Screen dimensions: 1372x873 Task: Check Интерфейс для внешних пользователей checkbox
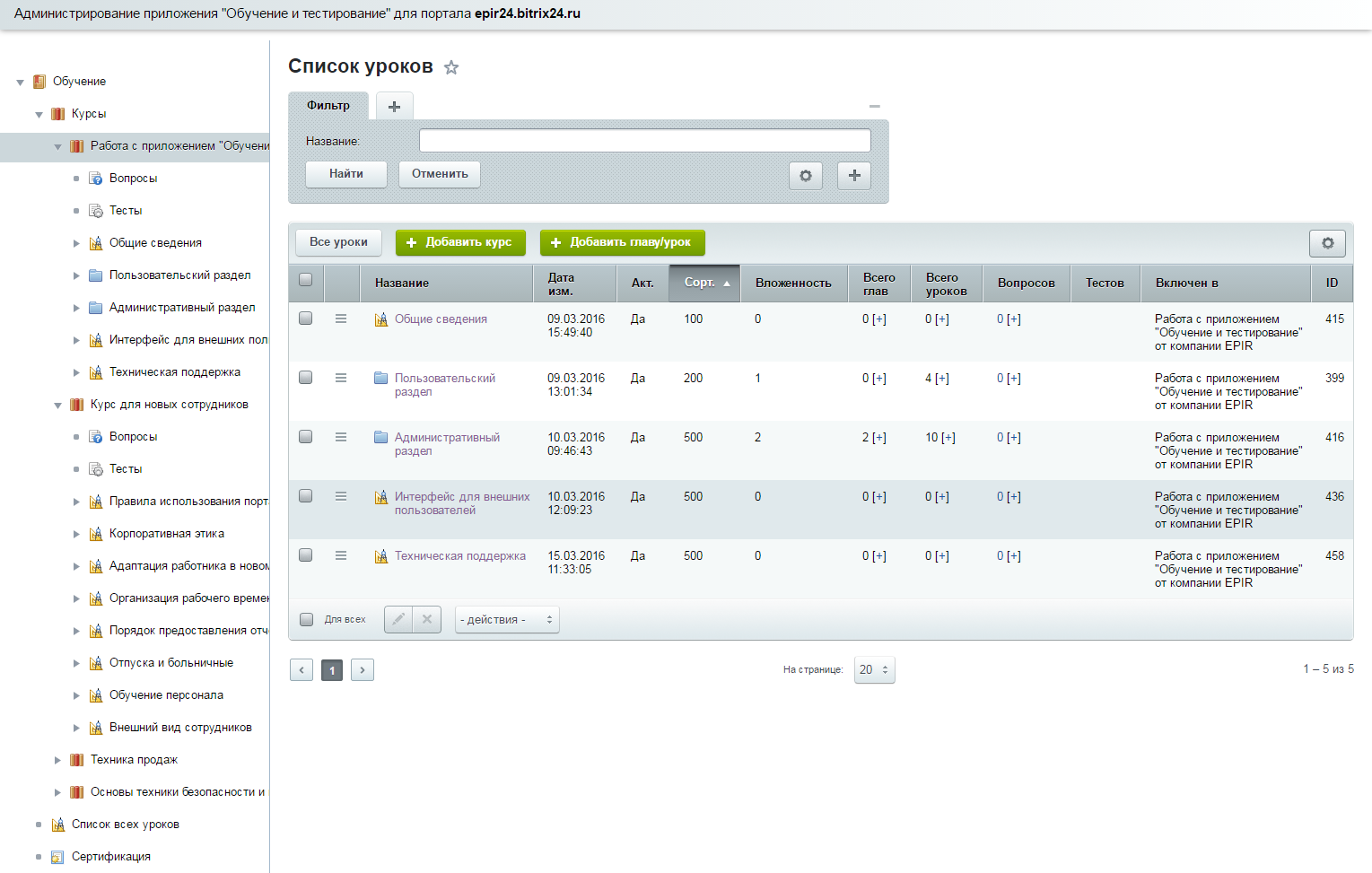click(x=306, y=496)
